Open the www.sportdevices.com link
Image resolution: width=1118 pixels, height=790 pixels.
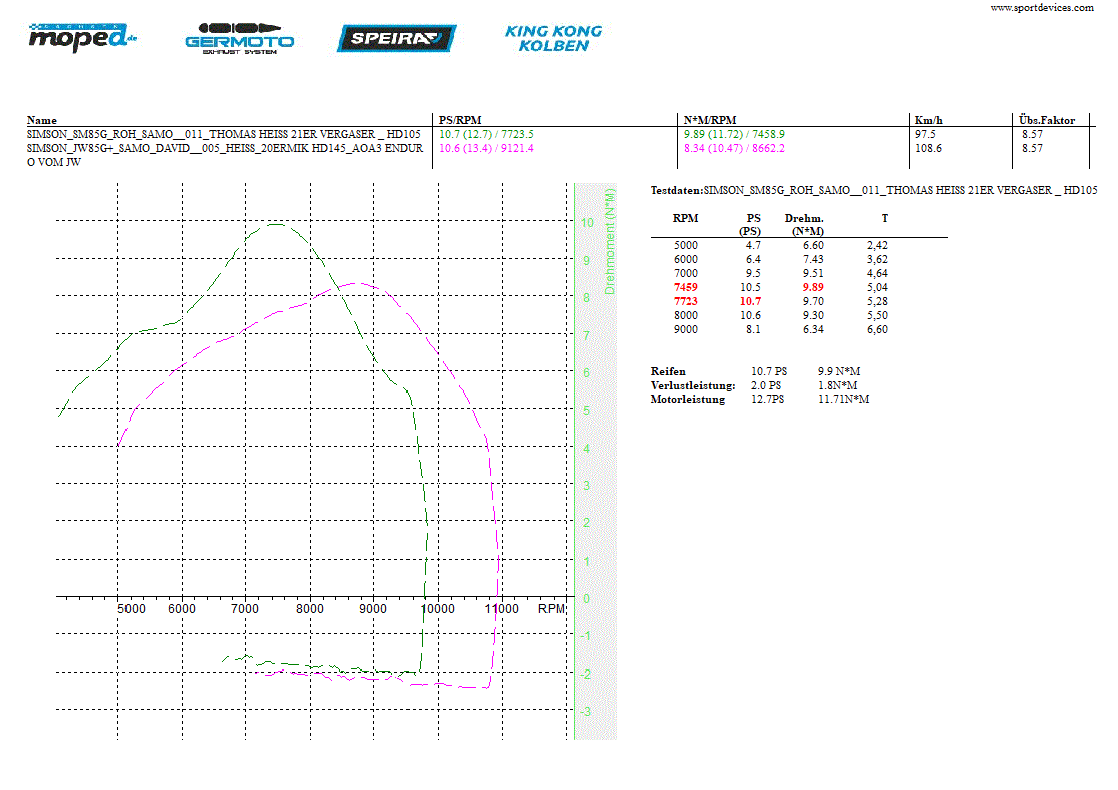tap(1042, 7)
